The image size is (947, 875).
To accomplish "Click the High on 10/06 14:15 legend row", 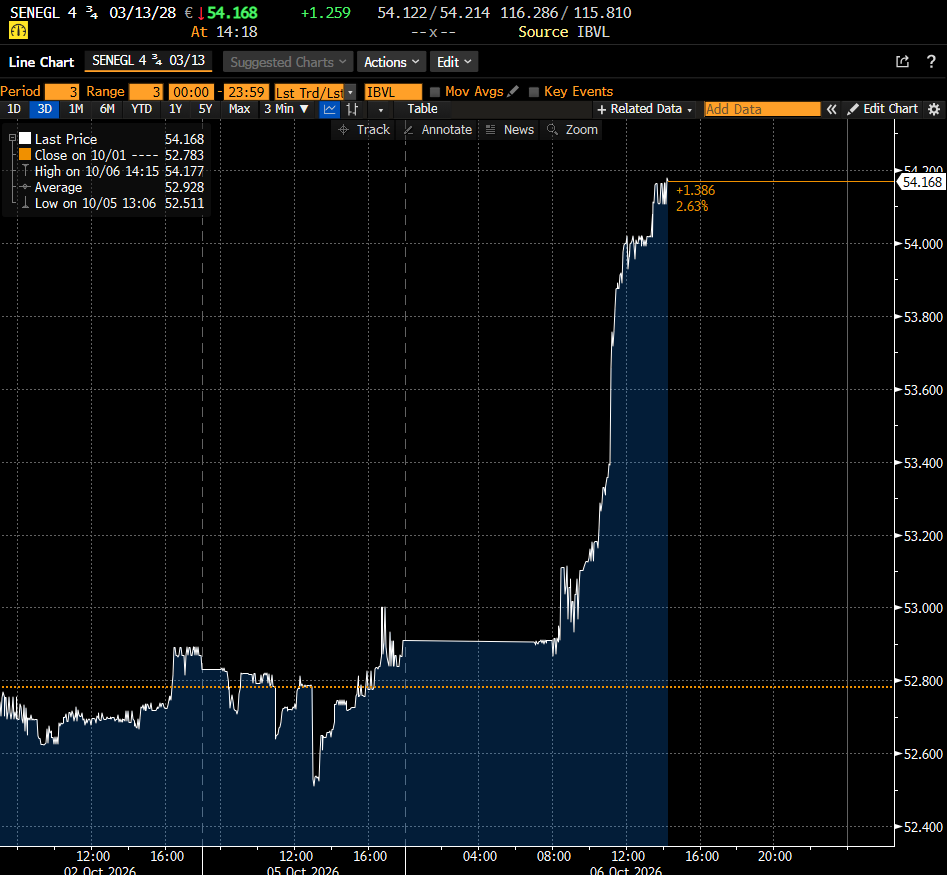I will 112,171.
